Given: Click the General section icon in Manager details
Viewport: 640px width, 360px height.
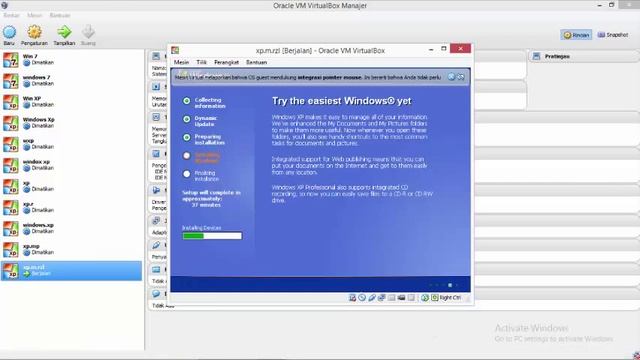Looking at the screenshot, I should 156,56.
